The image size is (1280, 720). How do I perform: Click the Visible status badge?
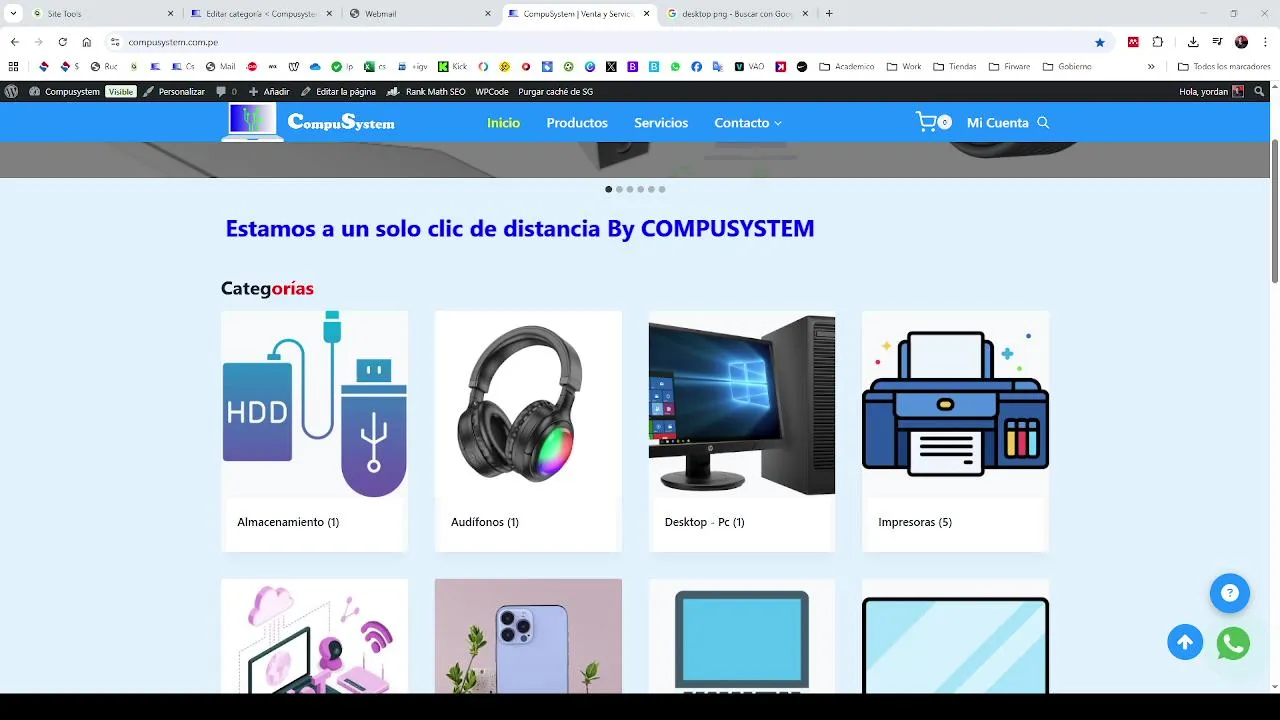coord(121,91)
